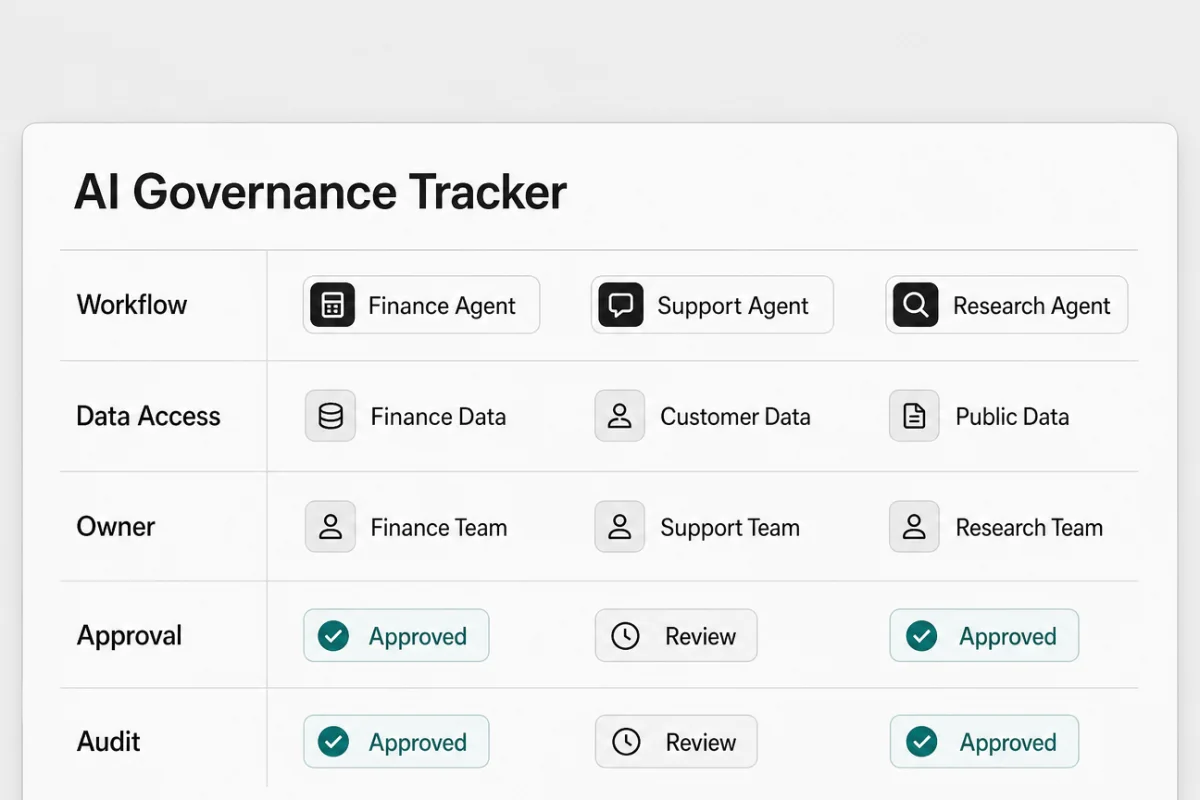Click the Owner row label
This screenshot has height=800, width=1200.
pyautogui.click(x=116, y=527)
